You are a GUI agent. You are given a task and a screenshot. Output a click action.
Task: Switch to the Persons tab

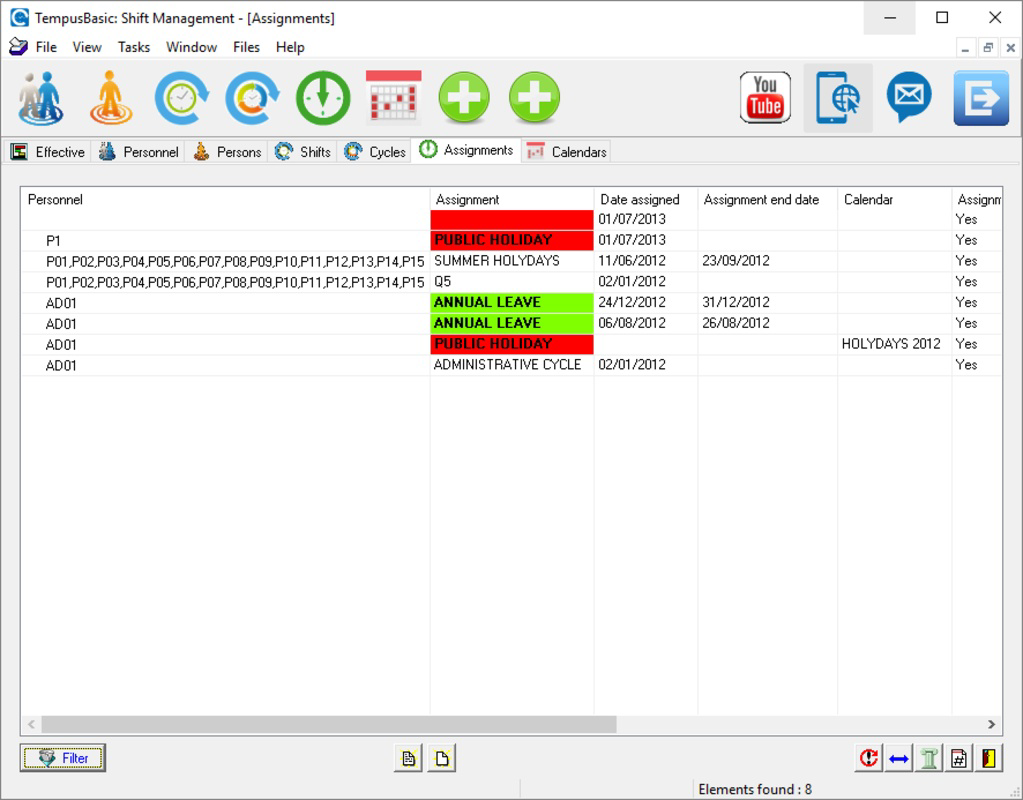[x=226, y=152]
